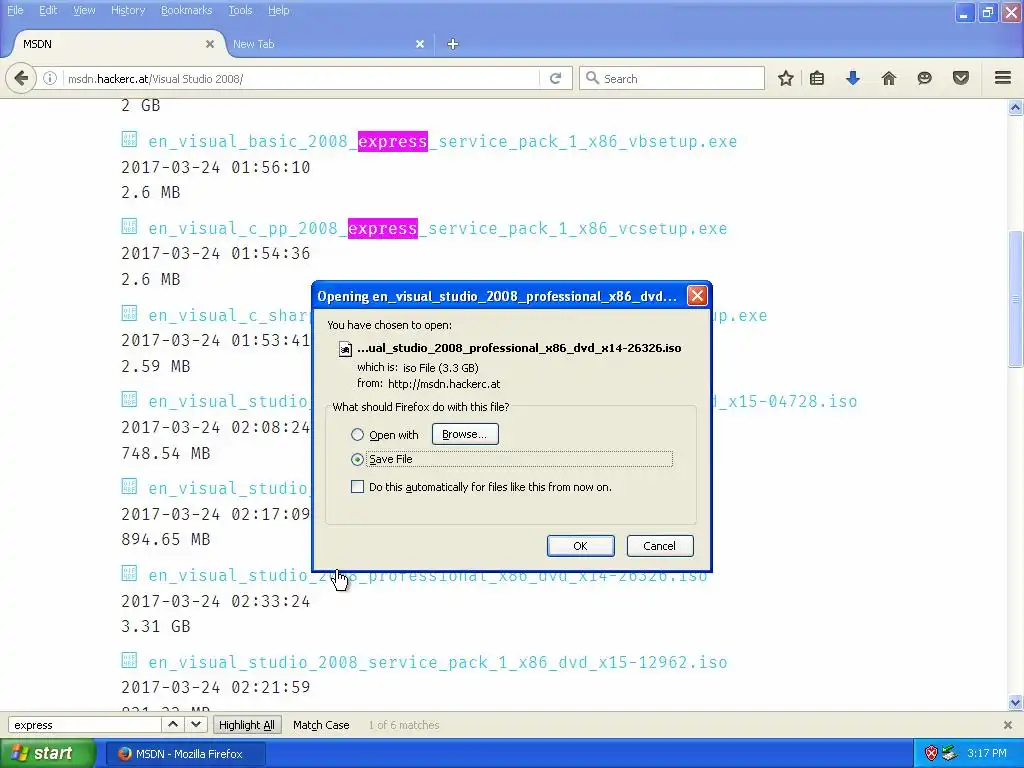Click scrollbar down arrow
1024x768 pixels.
[x=1016, y=703]
